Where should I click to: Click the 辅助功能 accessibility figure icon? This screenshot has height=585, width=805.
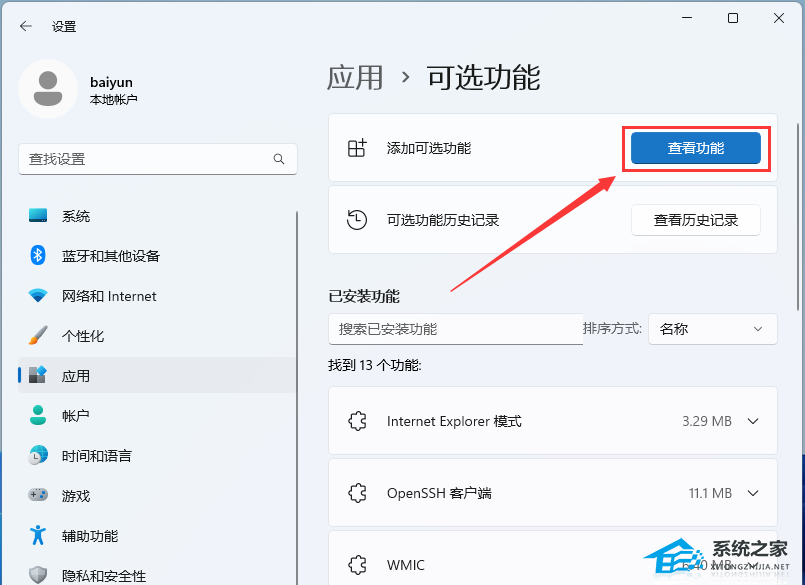coord(38,536)
